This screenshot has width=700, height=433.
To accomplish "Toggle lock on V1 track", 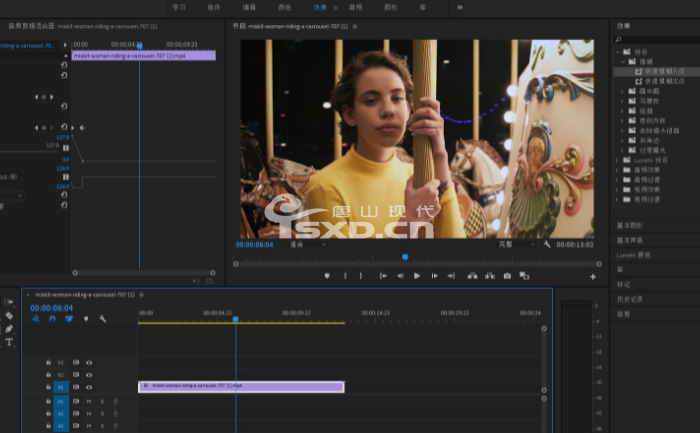I will point(48,387).
